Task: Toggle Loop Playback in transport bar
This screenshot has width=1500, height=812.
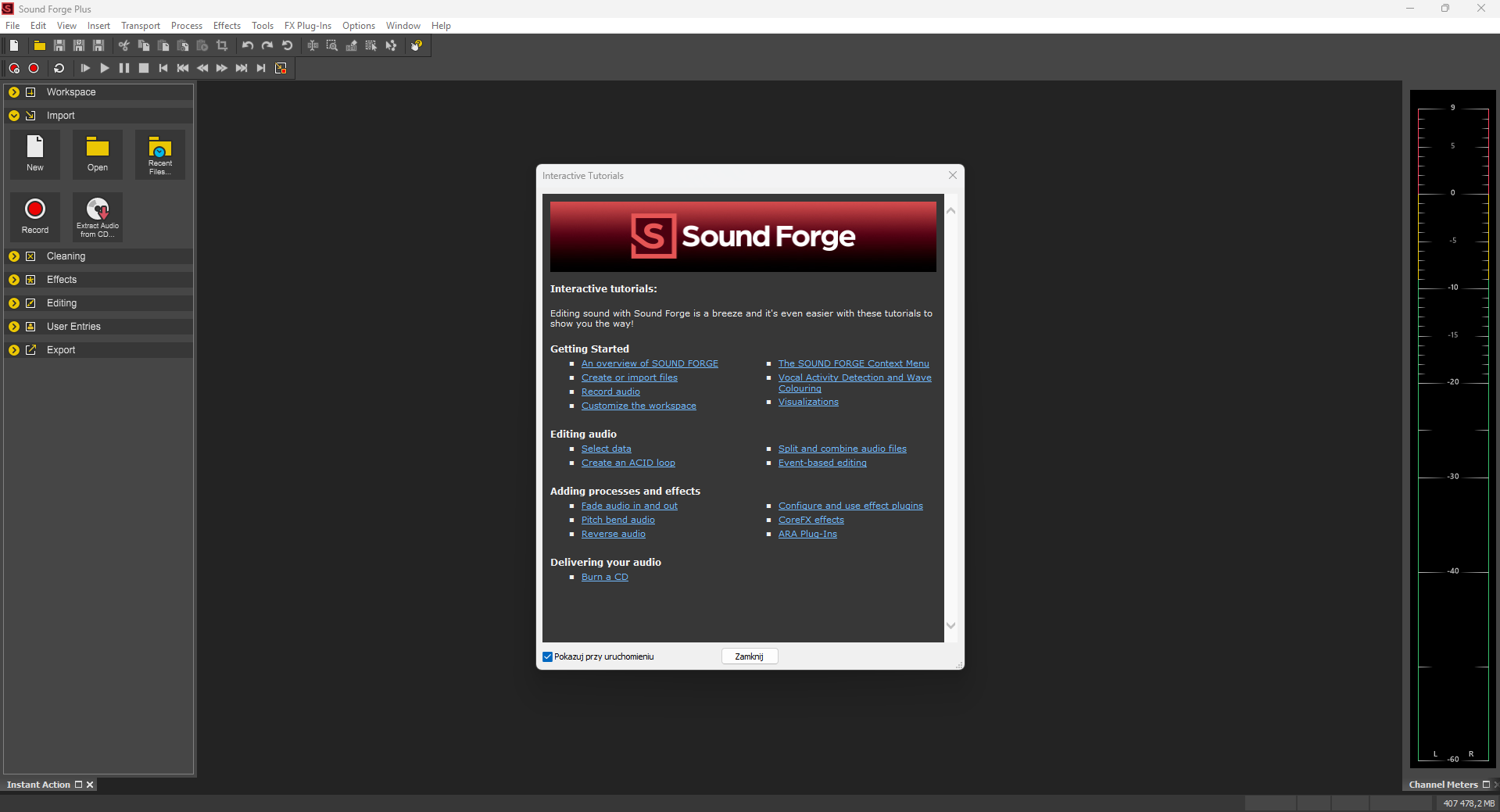Action: (x=59, y=68)
